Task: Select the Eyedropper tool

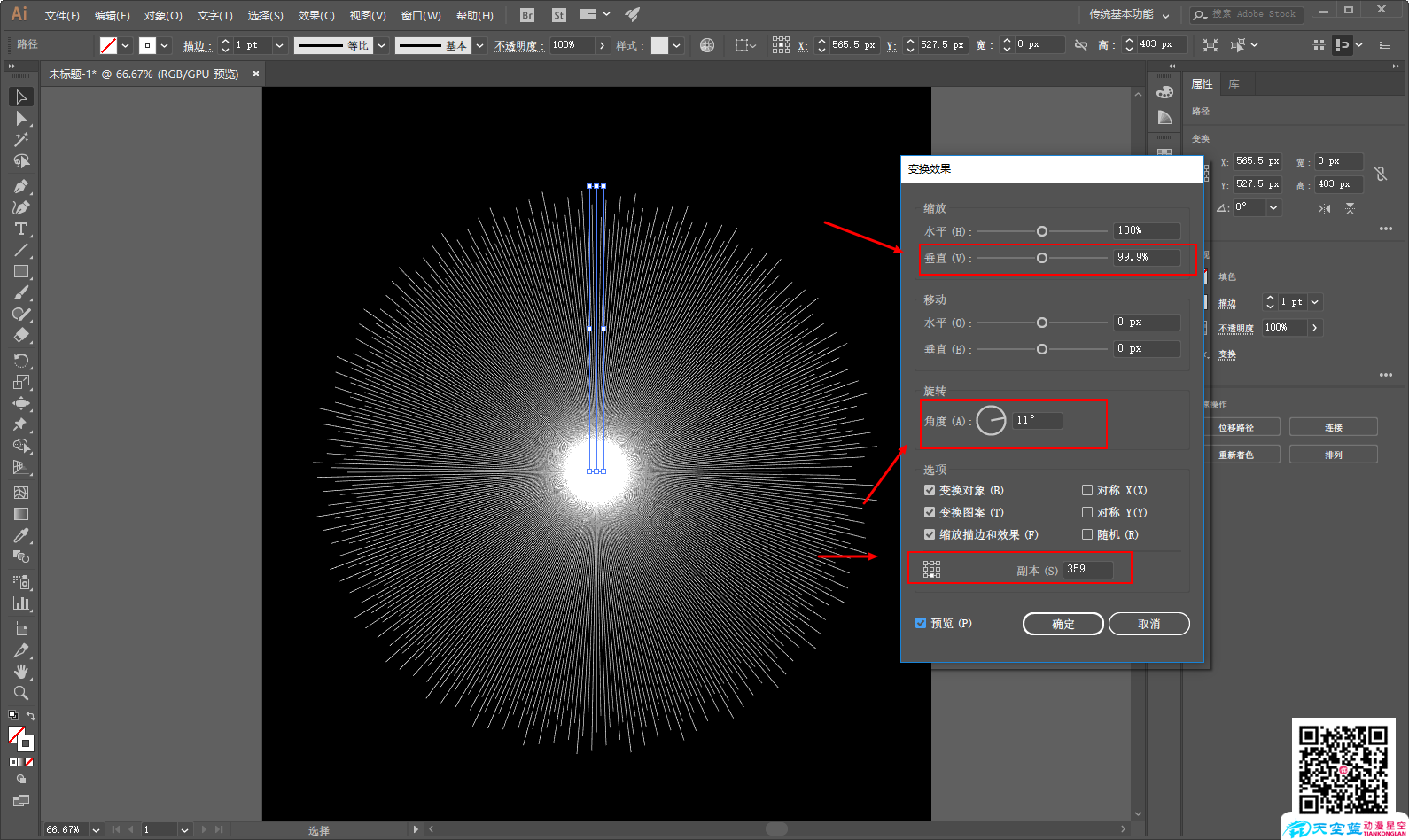Action: tap(21, 535)
